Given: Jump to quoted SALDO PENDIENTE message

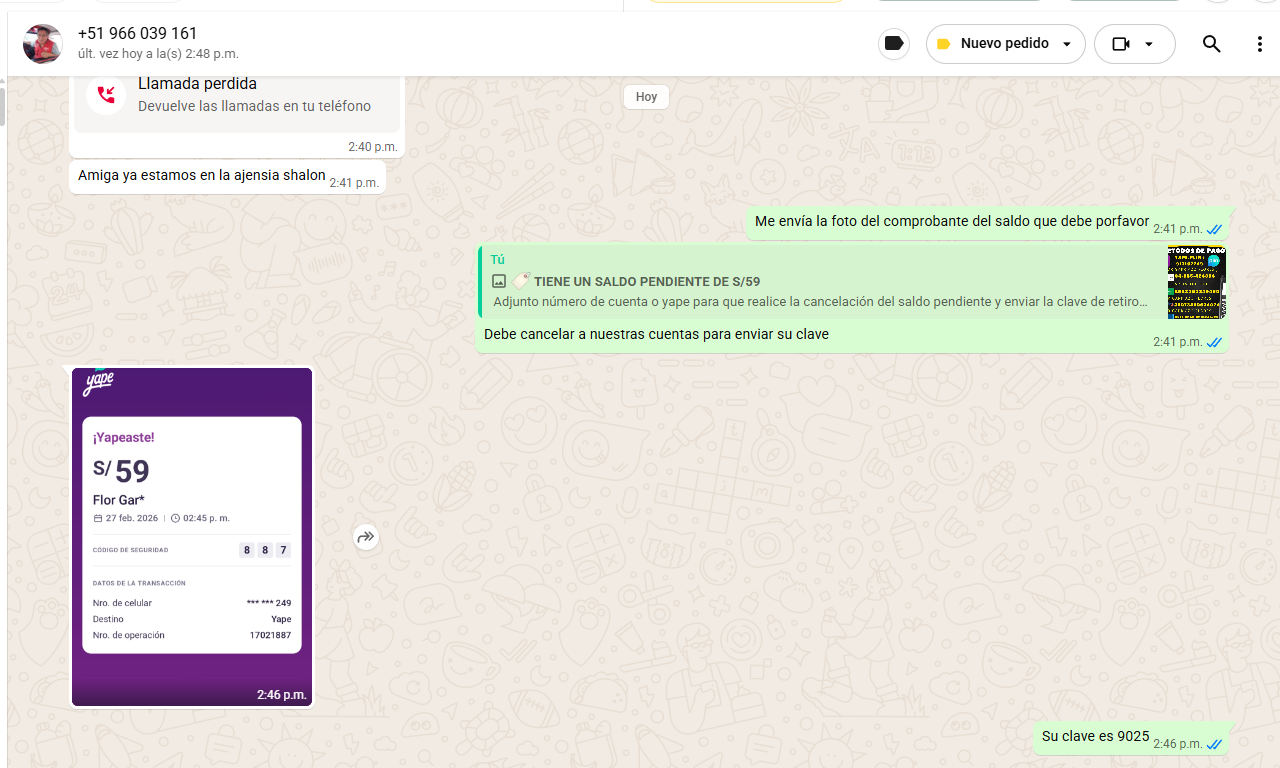Looking at the screenshot, I should point(820,283).
